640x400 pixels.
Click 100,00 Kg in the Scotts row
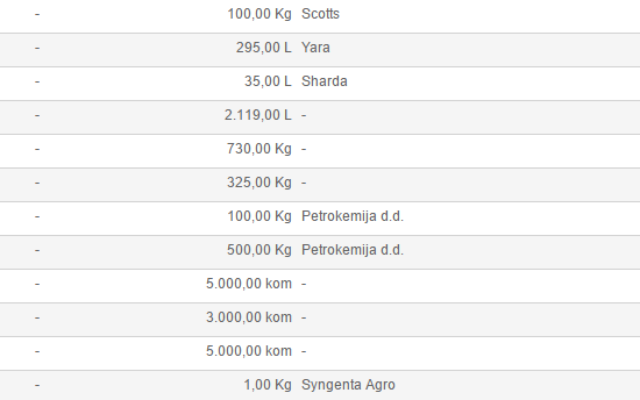[x=259, y=14]
